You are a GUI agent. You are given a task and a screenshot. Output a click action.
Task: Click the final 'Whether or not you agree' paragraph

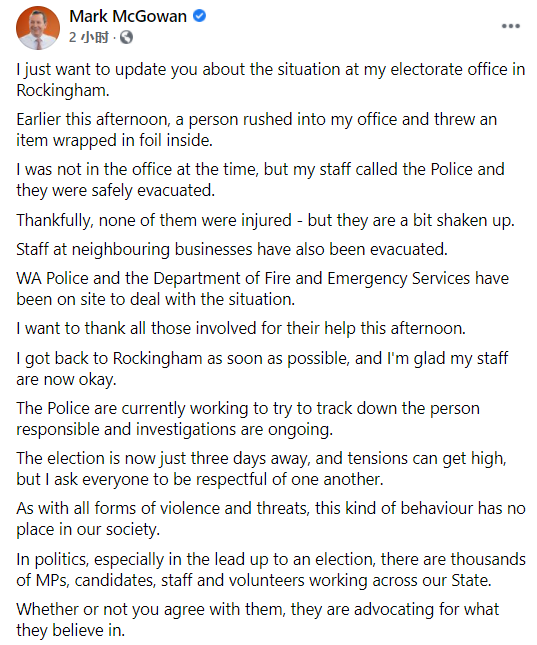[258, 620]
